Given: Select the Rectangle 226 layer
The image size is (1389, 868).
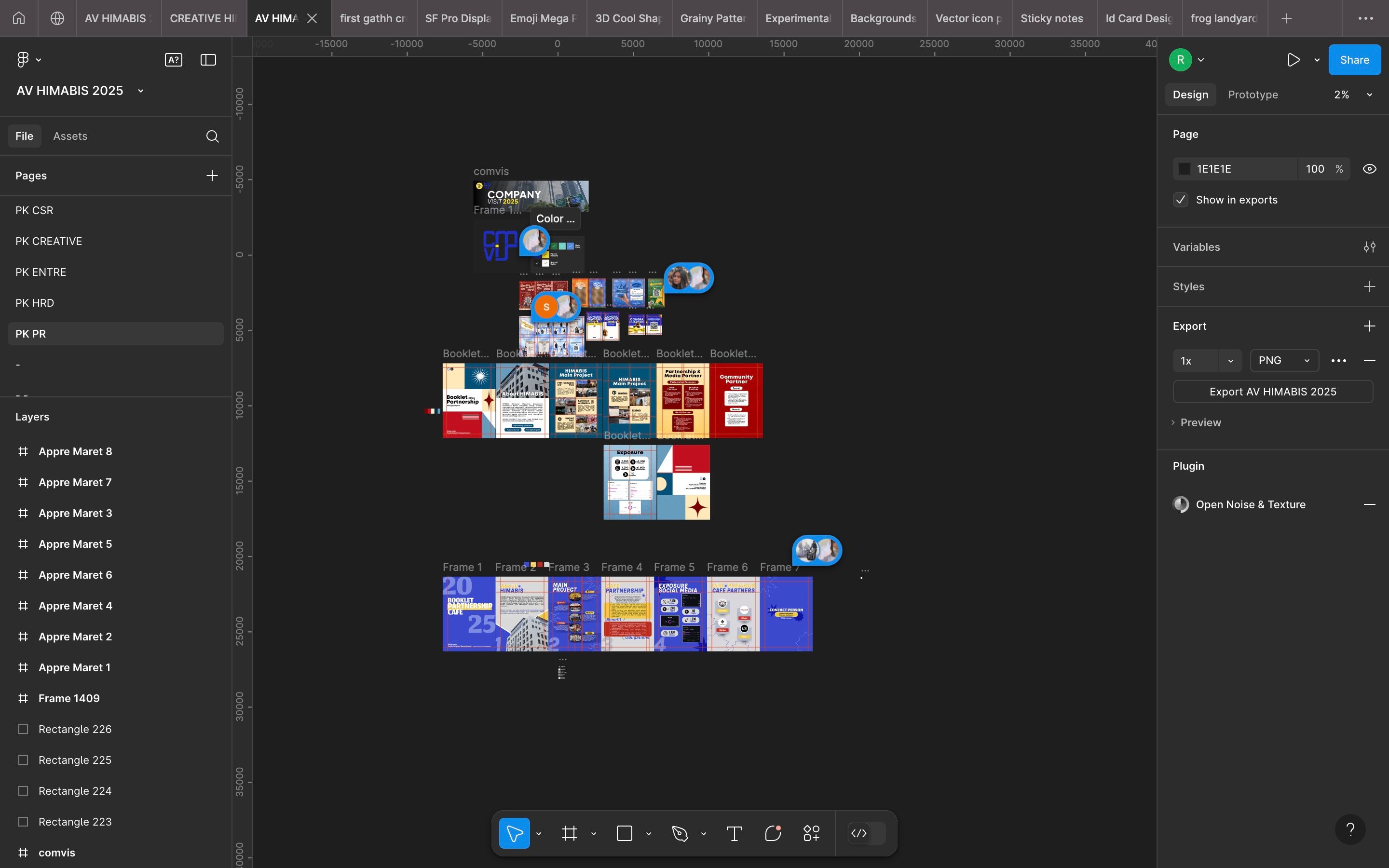Looking at the screenshot, I should pos(115,729).
